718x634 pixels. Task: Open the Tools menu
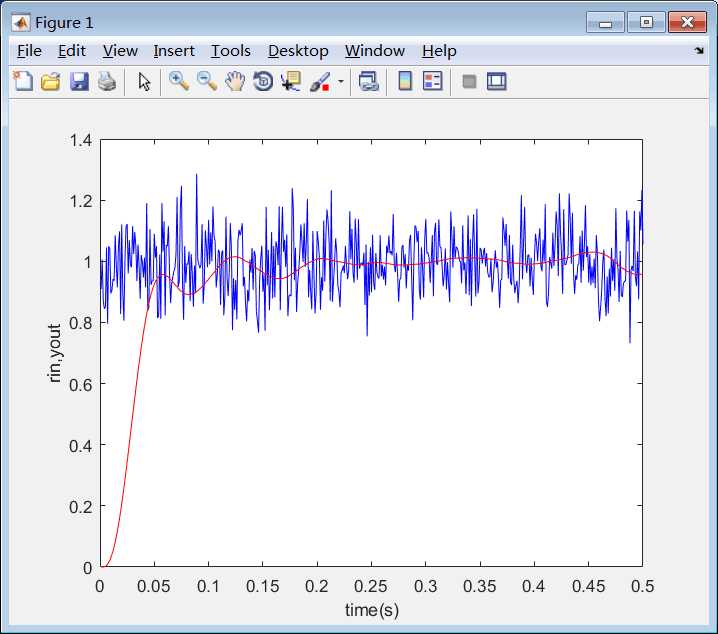pos(231,51)
